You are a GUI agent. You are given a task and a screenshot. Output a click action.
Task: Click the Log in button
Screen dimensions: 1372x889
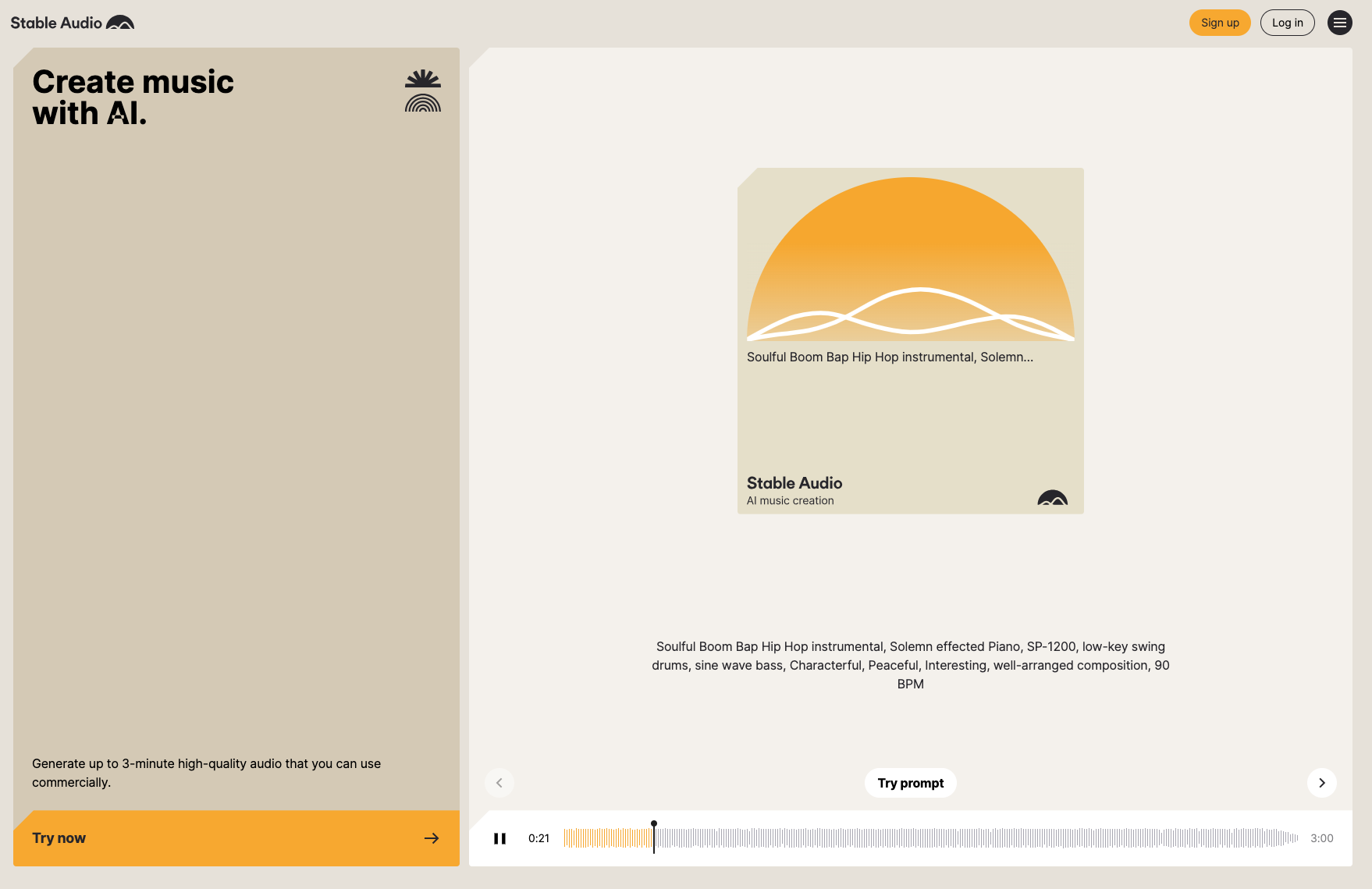pos(1287,23)
